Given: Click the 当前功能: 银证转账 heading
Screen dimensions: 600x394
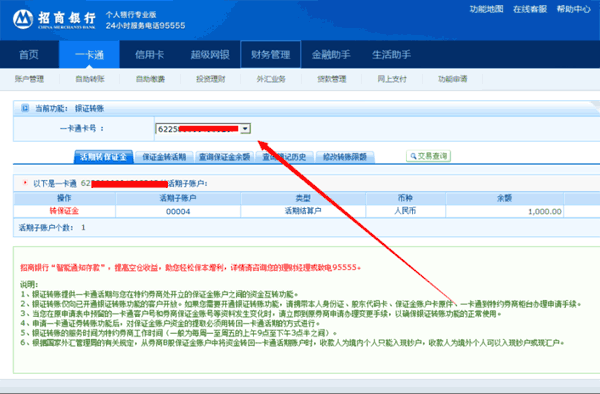Looking at the screenshot, I should coord(70,109).
